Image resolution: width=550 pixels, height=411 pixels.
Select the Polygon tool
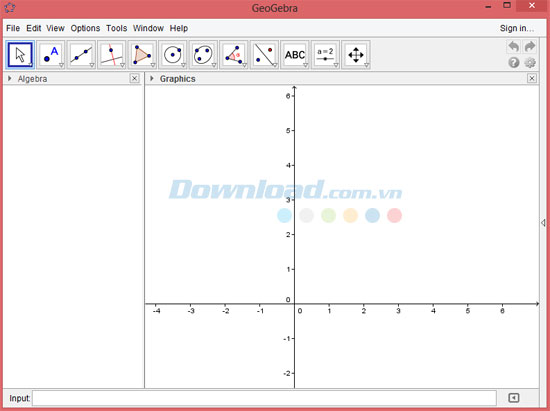(142, 55)
